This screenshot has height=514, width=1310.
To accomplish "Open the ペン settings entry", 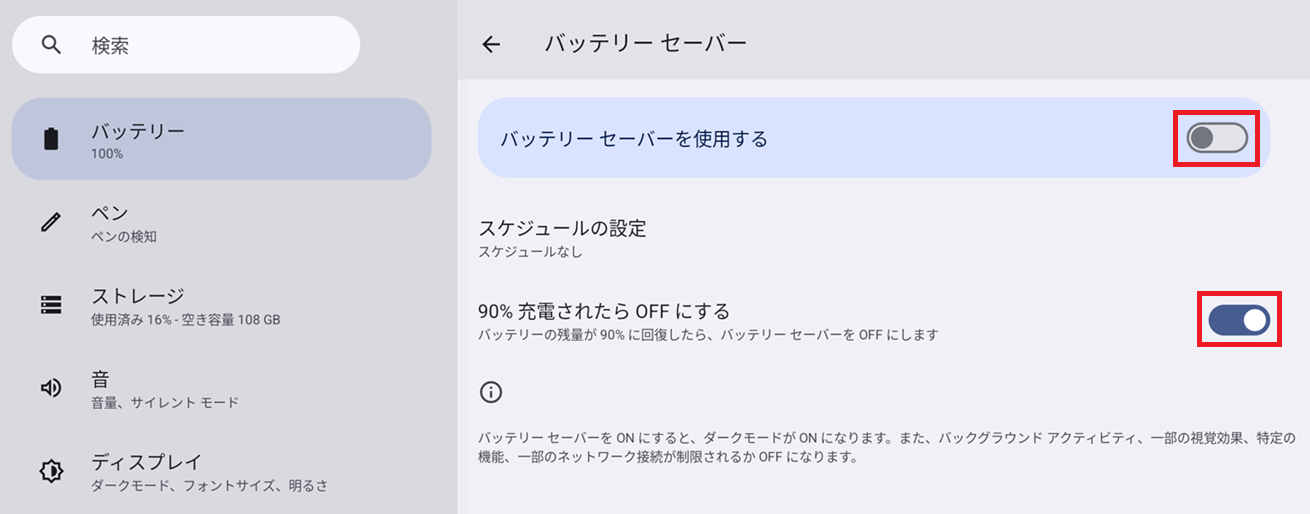I will click(221, 222).
